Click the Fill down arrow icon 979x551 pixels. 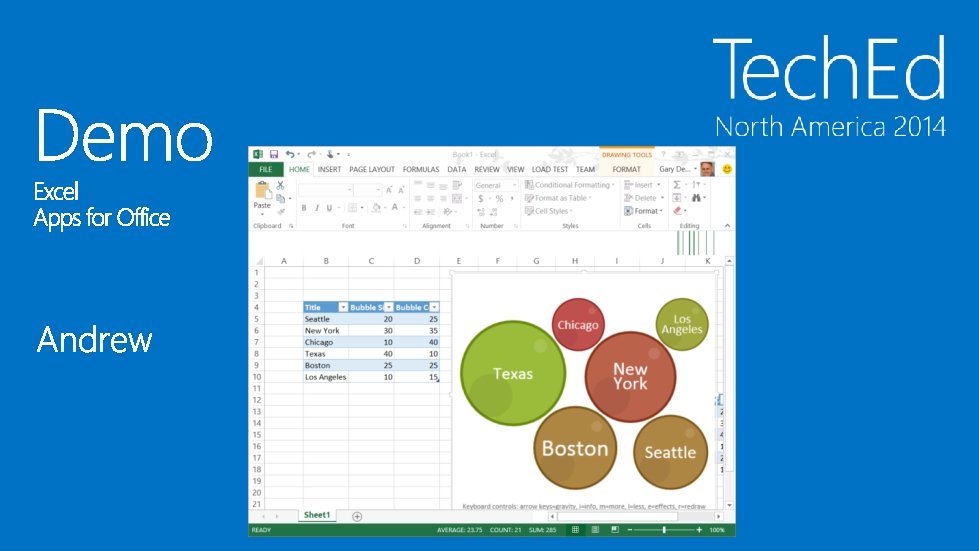pyautogui.click(x=677, y=198)
